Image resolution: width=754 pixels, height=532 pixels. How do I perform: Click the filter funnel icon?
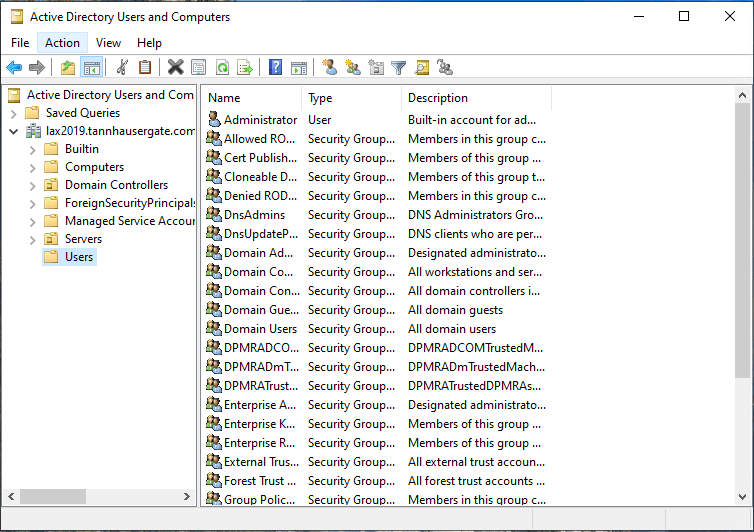pos(399,68)
